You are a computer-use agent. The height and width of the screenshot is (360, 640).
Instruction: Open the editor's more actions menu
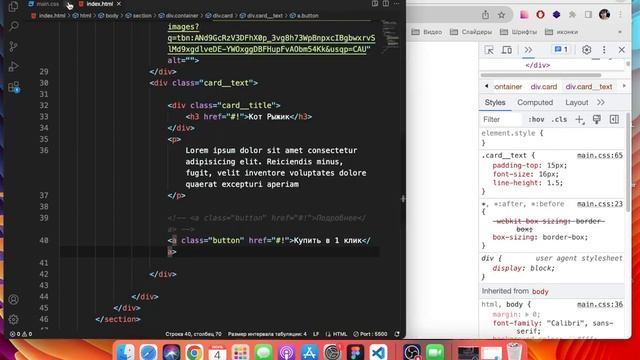pyautogui.click(x=396, y=4)
